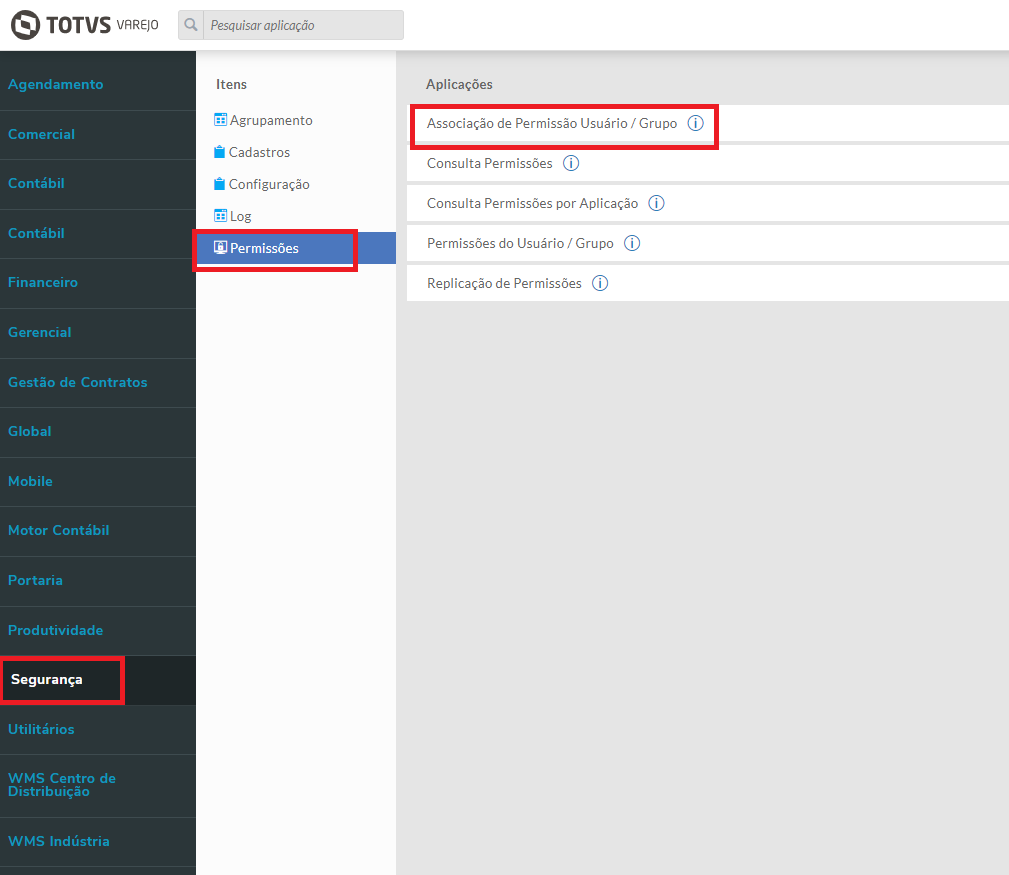This screenshot has width=1009, height=875.
Task: Open Produtividade module in sidebar
Action: [98, 631]
